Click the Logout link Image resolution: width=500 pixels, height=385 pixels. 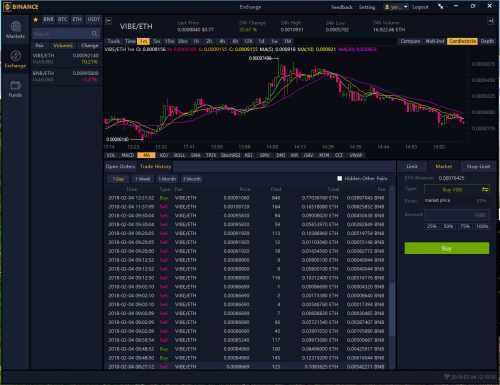pyautogui.click(x=420, y=7)
